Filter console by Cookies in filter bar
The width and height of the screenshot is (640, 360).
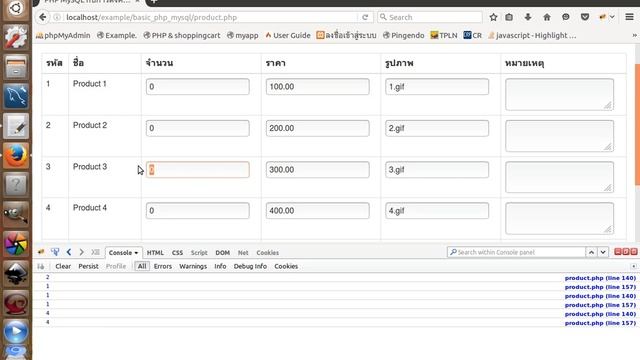tap(286, 266)
